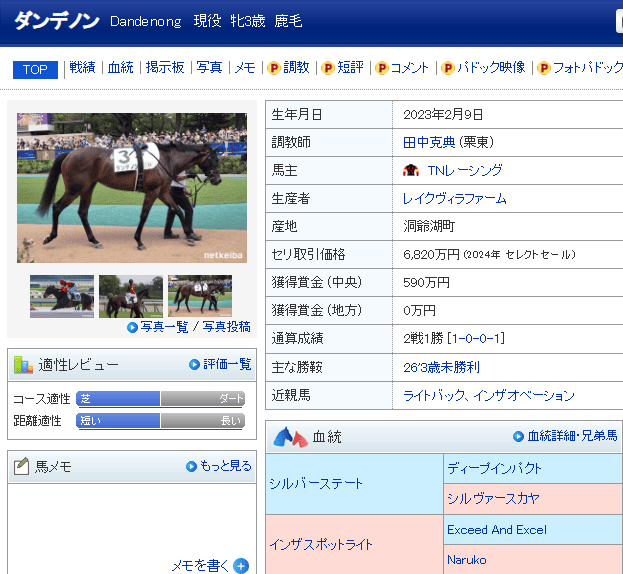Open the premium 短評 tab

click(x=350, y=68)
